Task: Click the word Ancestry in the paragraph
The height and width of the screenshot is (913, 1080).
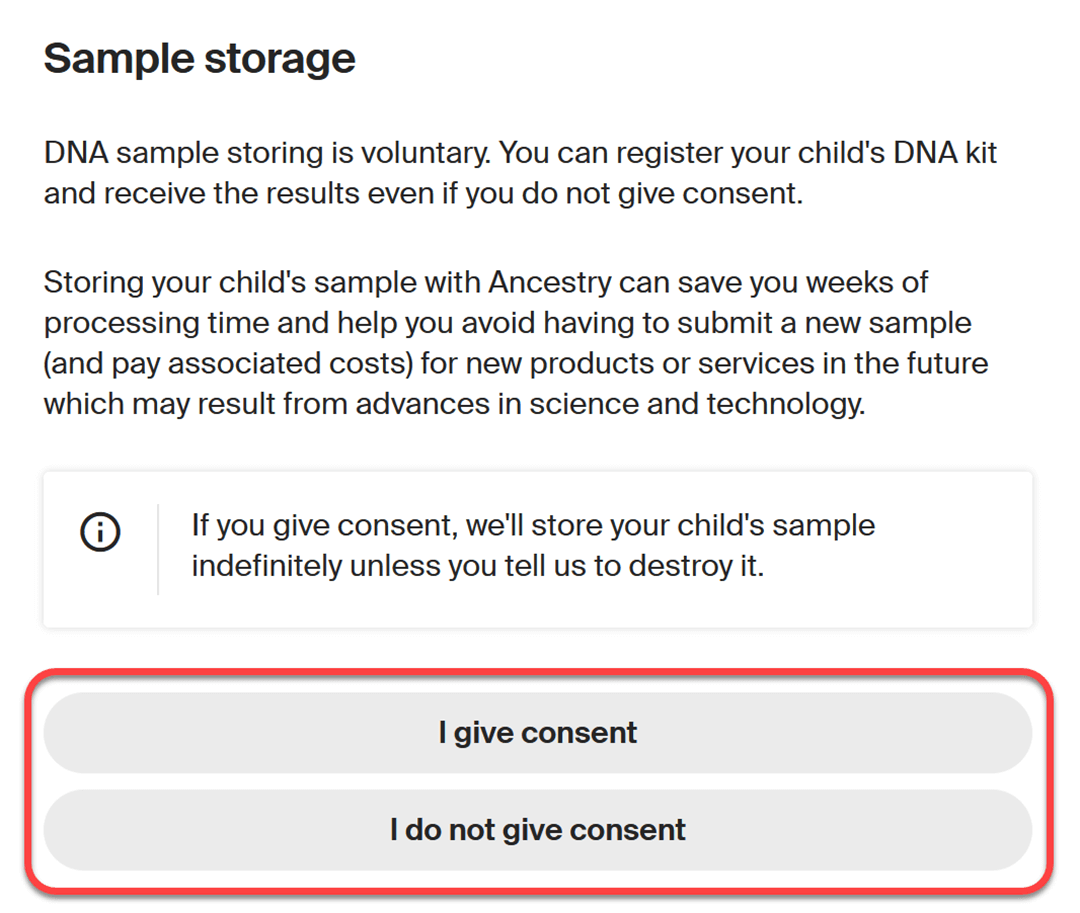Action: pyautogui.click(x=549, y=283)
